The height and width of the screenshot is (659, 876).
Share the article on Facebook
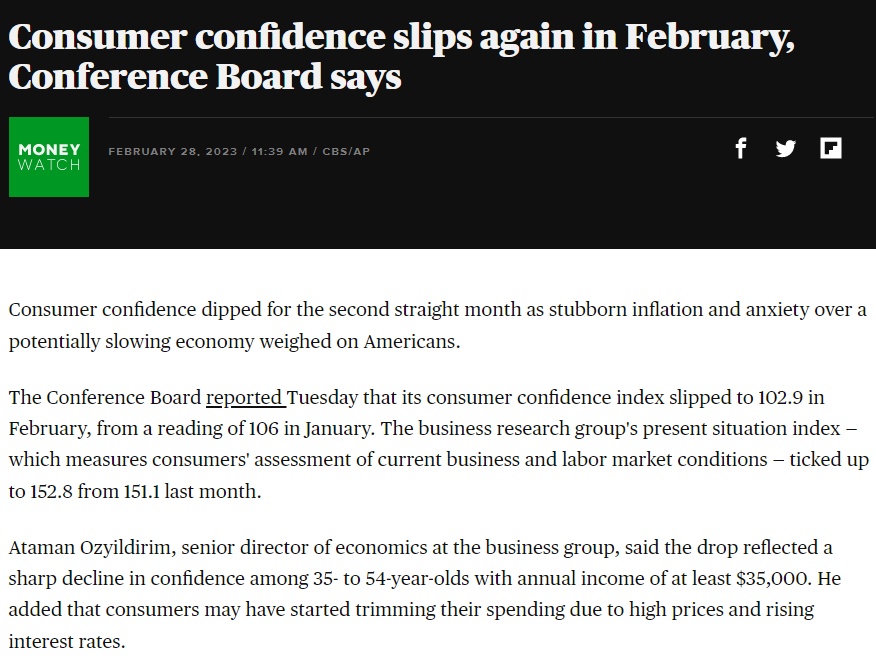coord(741,149)
